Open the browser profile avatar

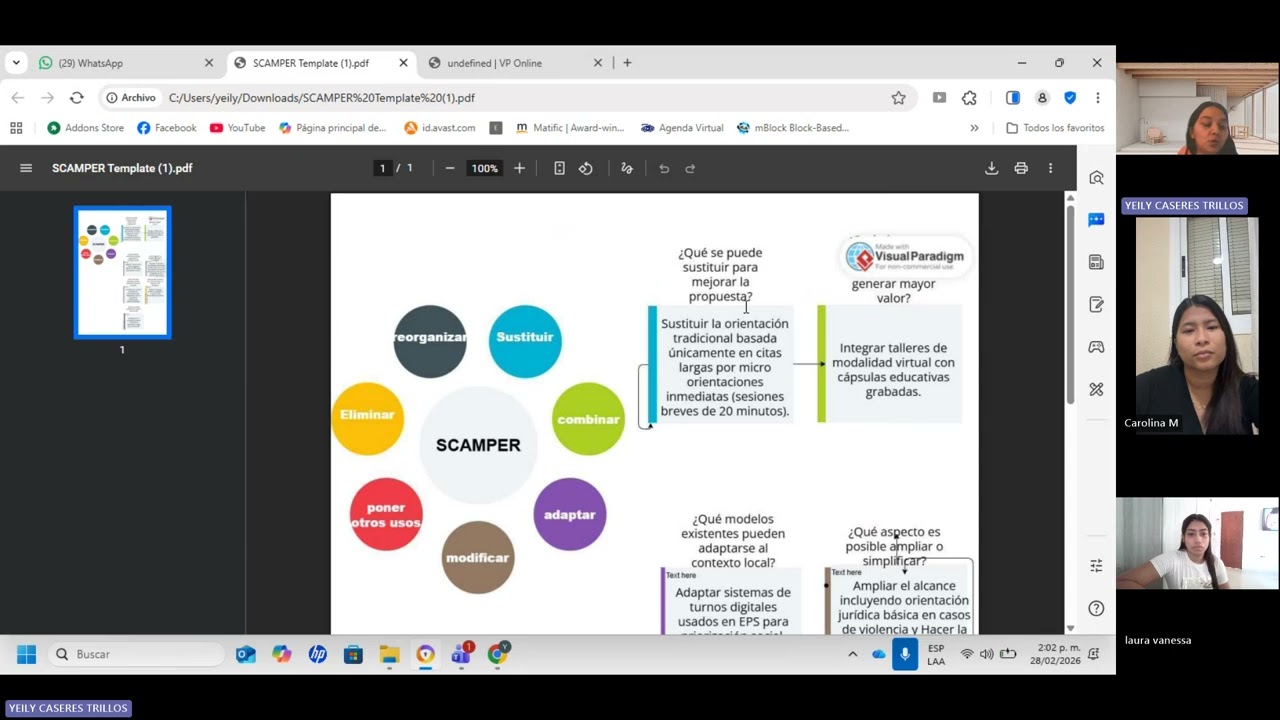click(x=1042, y=98)
